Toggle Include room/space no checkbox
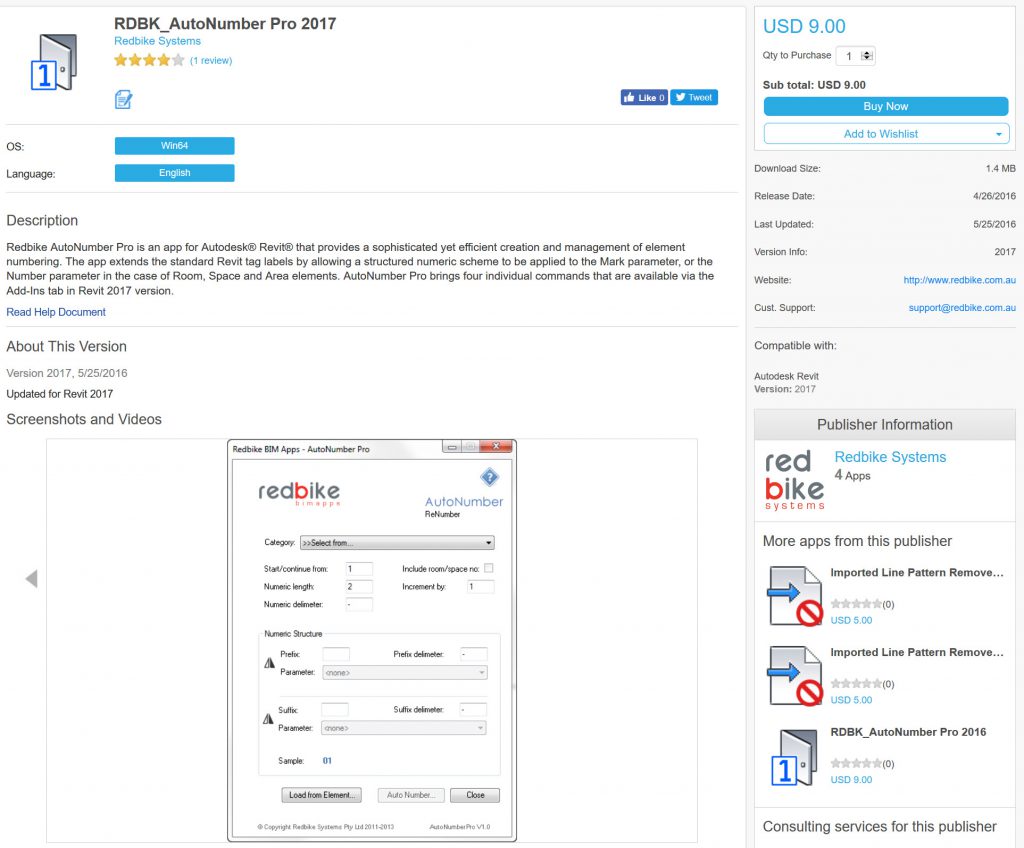The height and width of the screenshot is (848, 1024). (489, 568)
